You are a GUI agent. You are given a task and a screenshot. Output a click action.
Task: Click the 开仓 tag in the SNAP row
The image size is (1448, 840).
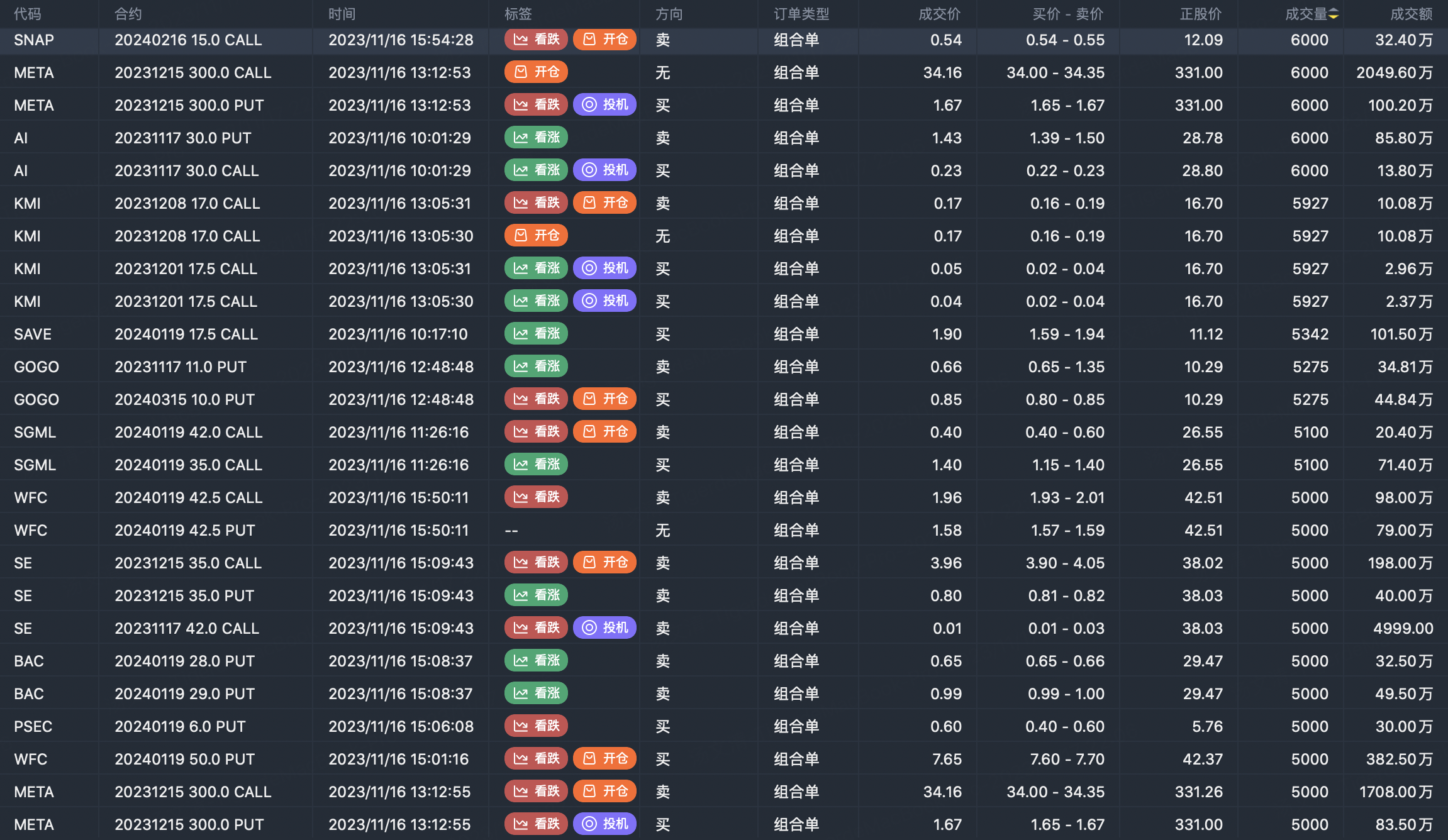604,40
